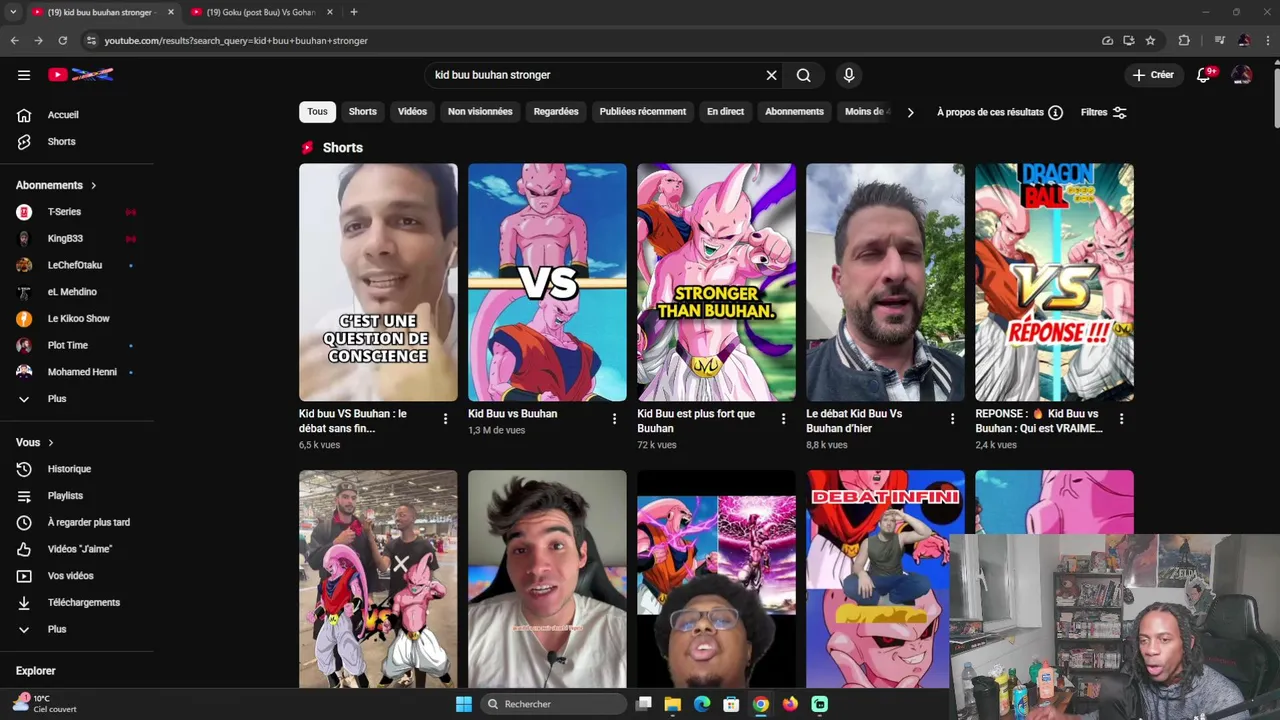Image resolution: width=1280 pixels, height=720 pixels.
Task: Select the Publiées récemment chip
Action: coord(643,112)
